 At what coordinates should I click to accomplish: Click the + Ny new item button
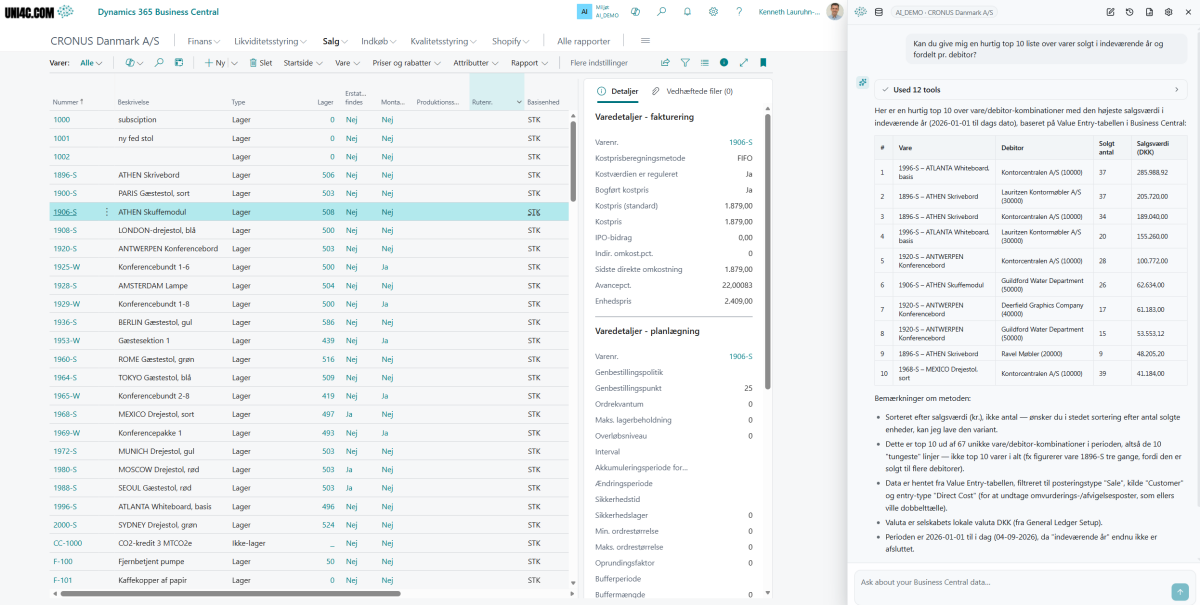(x=215, y=62)
